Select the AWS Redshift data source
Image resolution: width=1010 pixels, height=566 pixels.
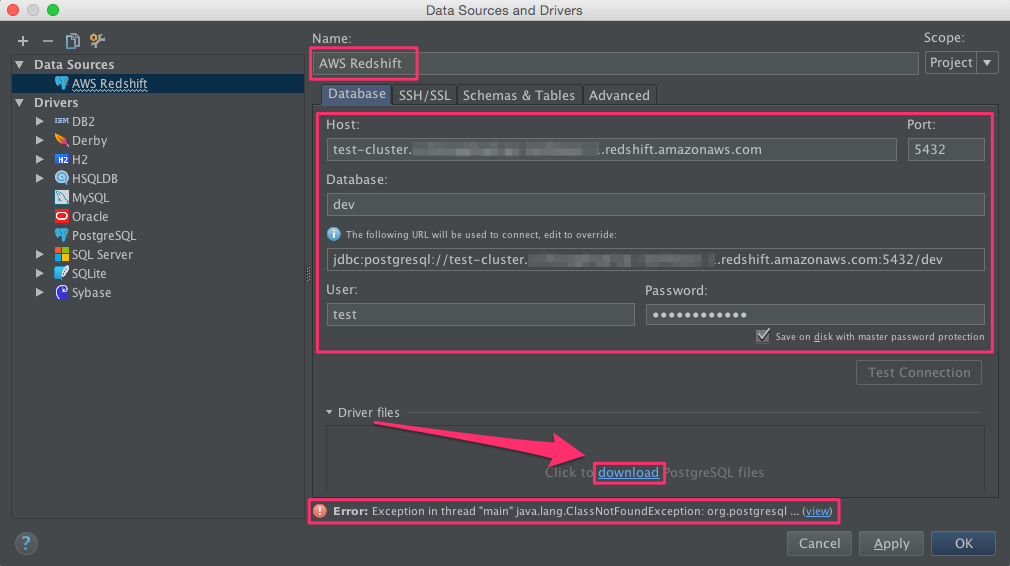pos(158,83)
